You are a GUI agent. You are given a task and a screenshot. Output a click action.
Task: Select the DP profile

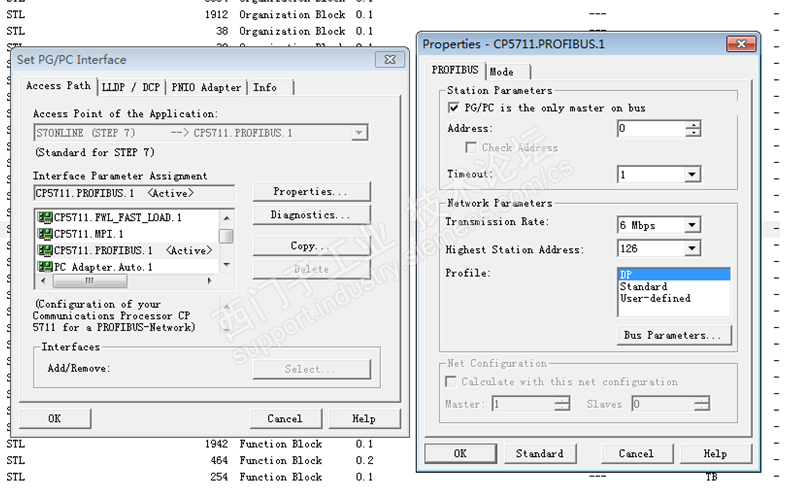[x=674, y=275]
